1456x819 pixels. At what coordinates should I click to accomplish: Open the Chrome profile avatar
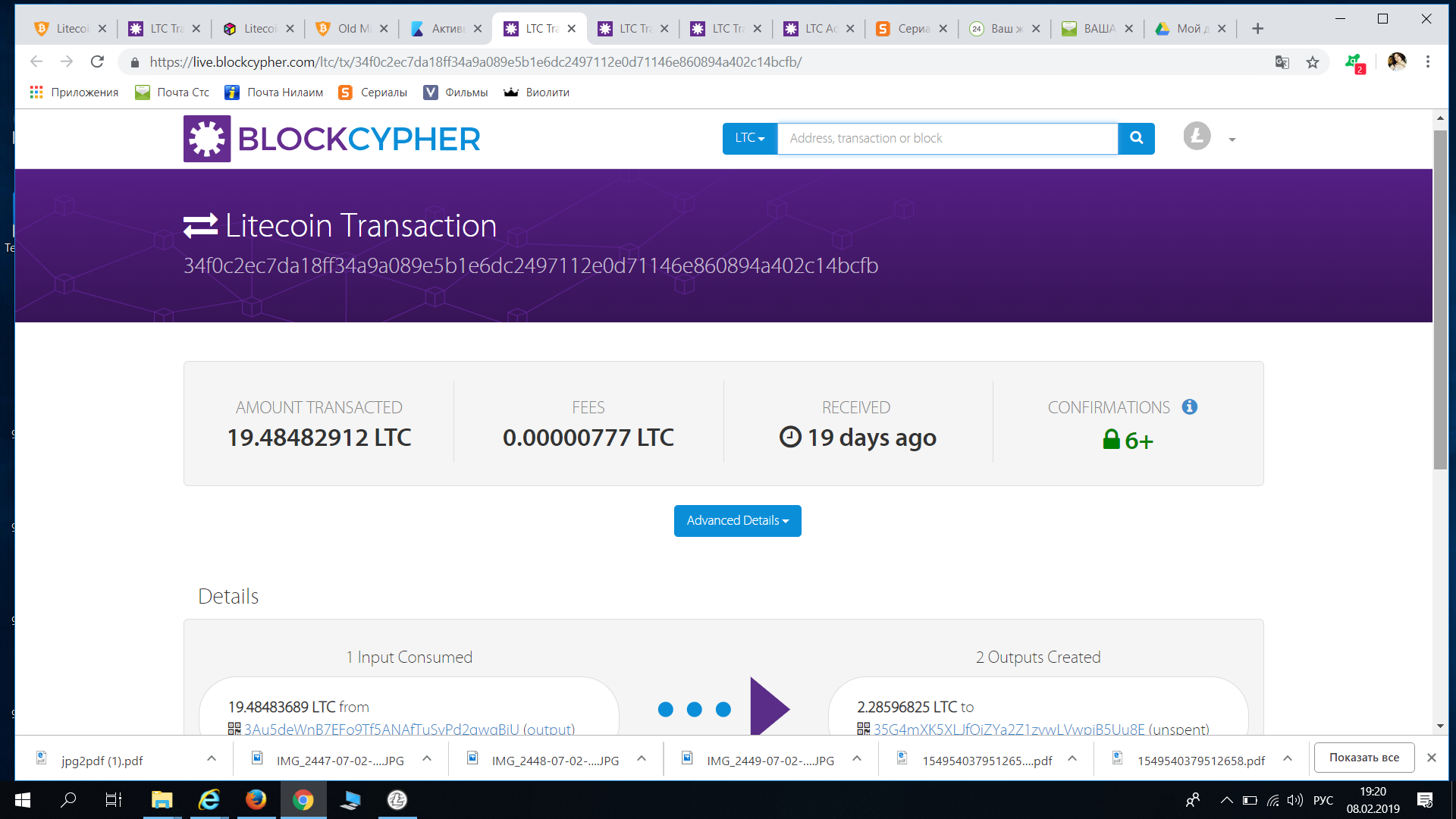click(x=1397, y=61)
